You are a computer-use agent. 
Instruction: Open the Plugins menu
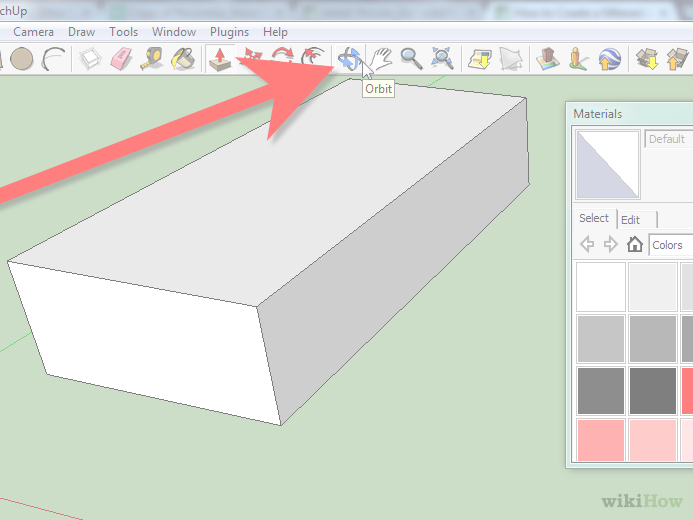pos(229,32)
